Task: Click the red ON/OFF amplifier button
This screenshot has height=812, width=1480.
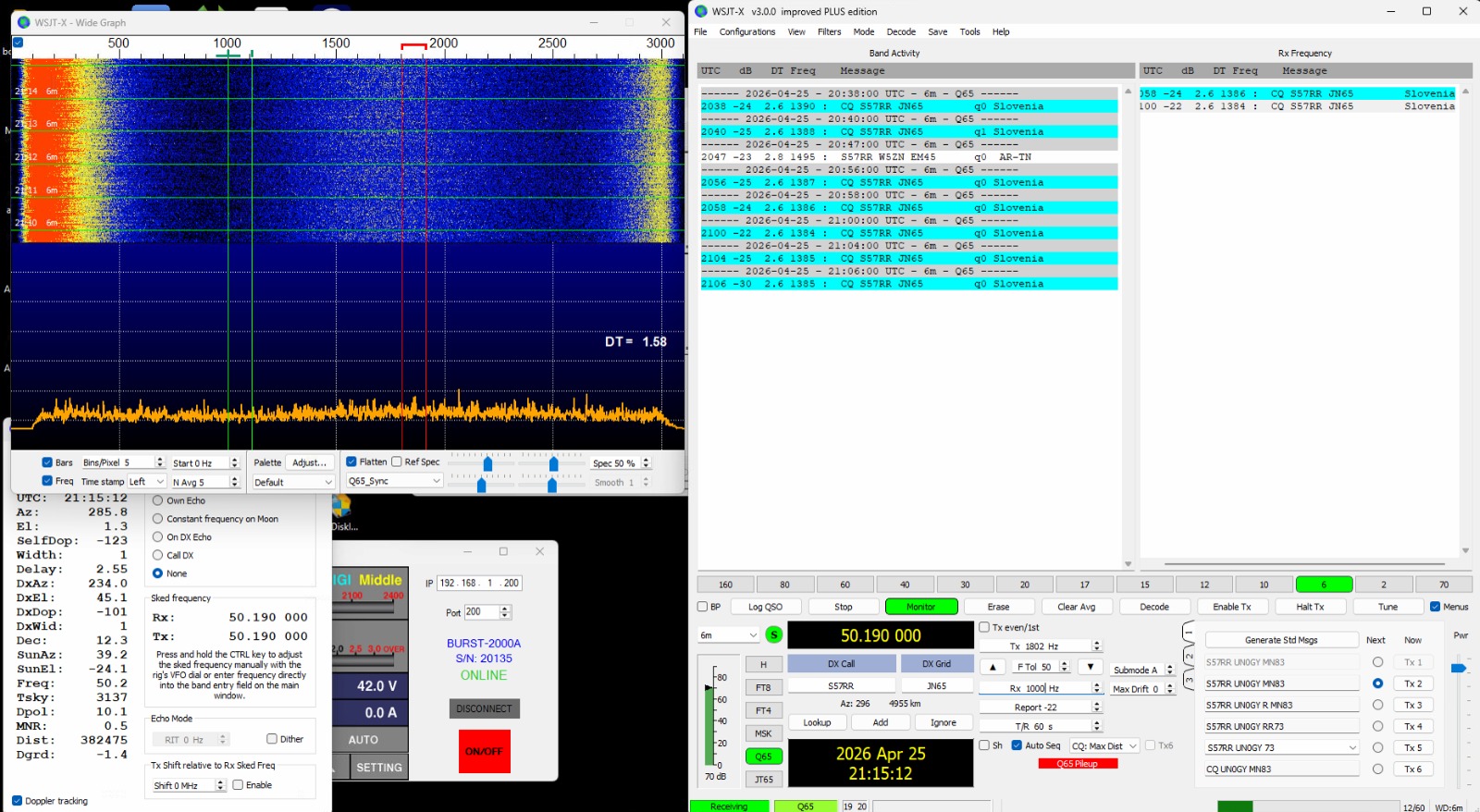Action: (x=484, y=751)
